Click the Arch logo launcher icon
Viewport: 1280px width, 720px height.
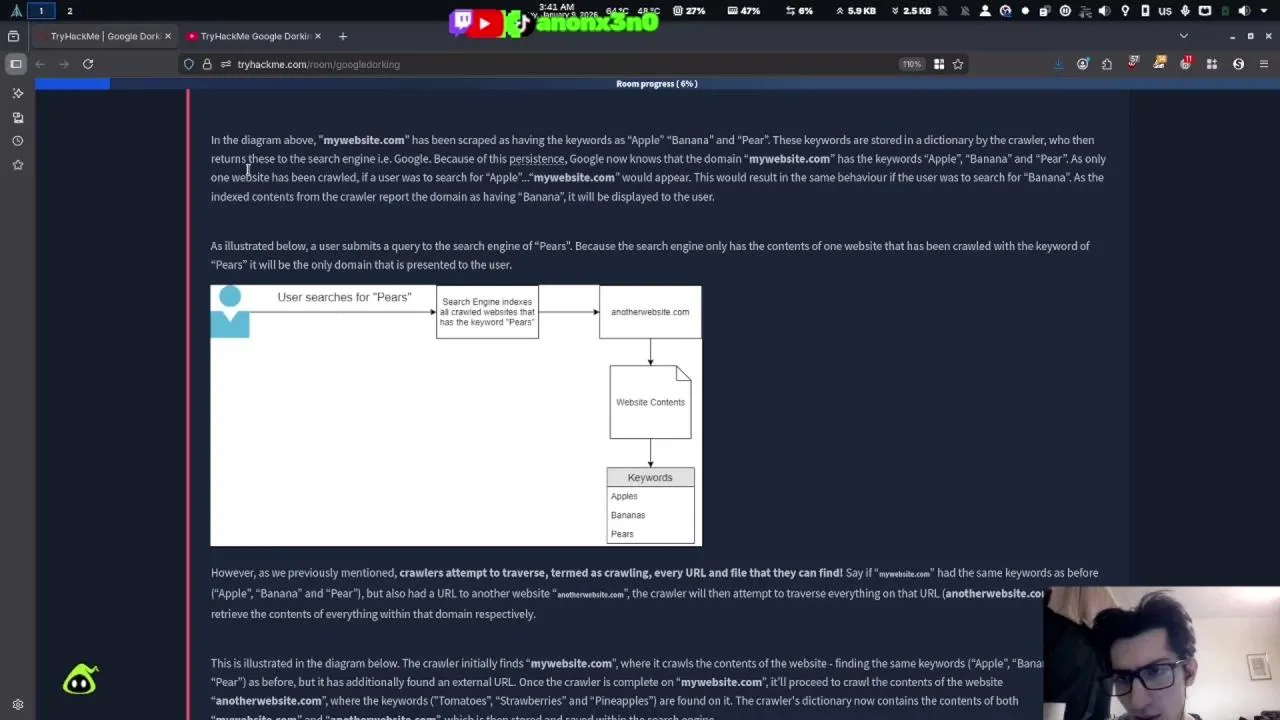point(16,11)
